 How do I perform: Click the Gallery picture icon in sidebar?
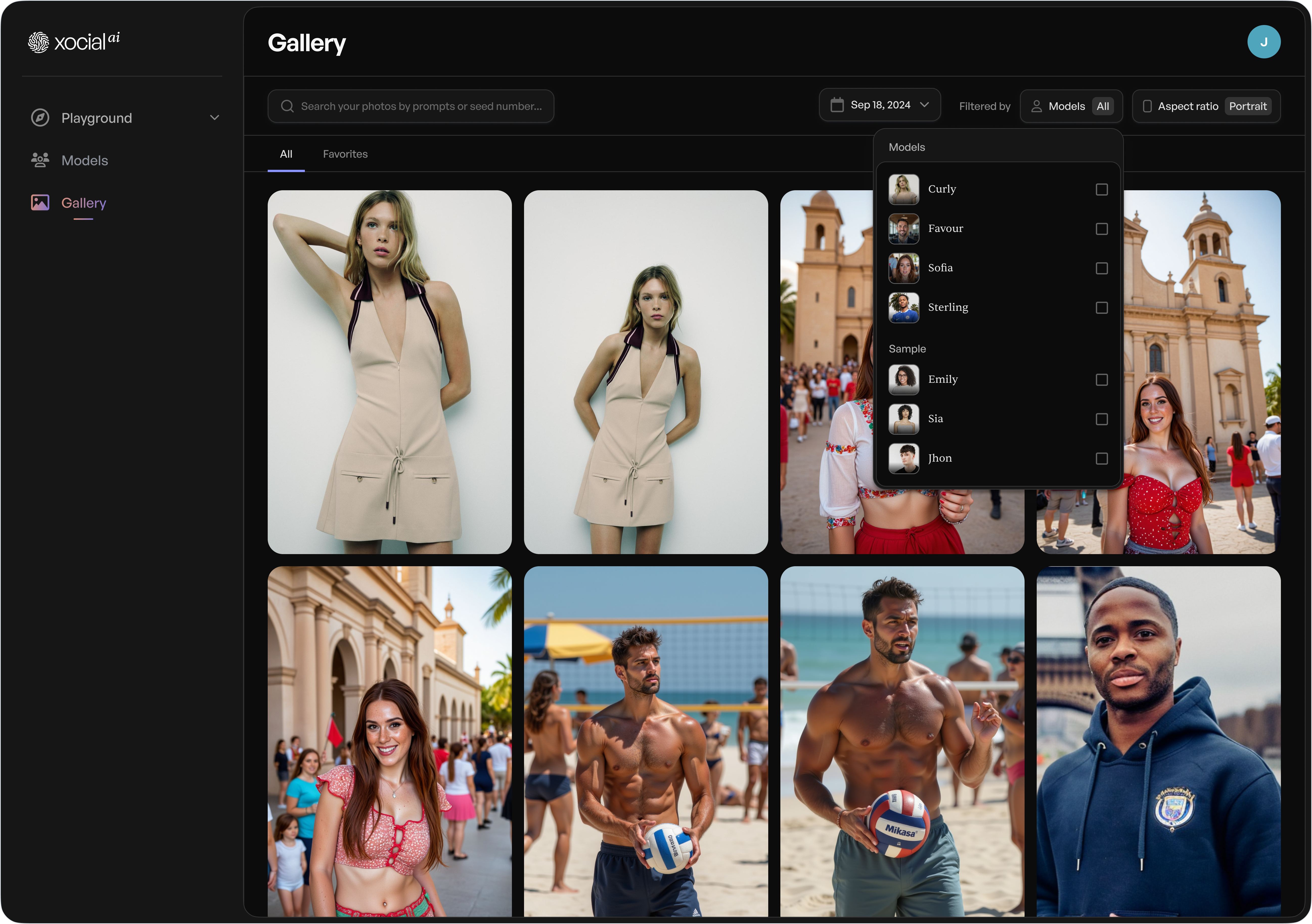coord(40,202)
